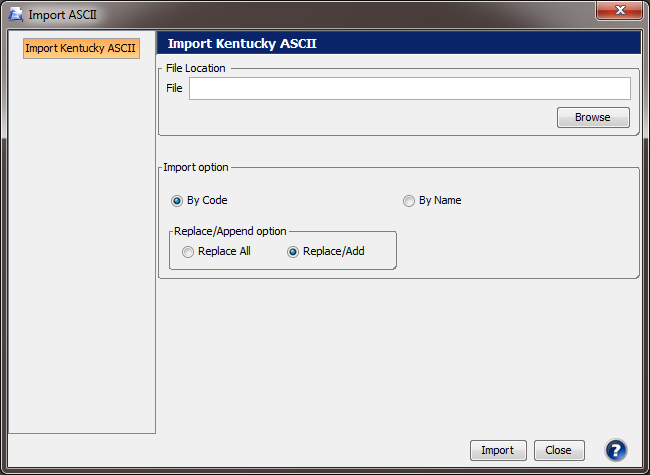Click the Import button

[x=498, y=451]
